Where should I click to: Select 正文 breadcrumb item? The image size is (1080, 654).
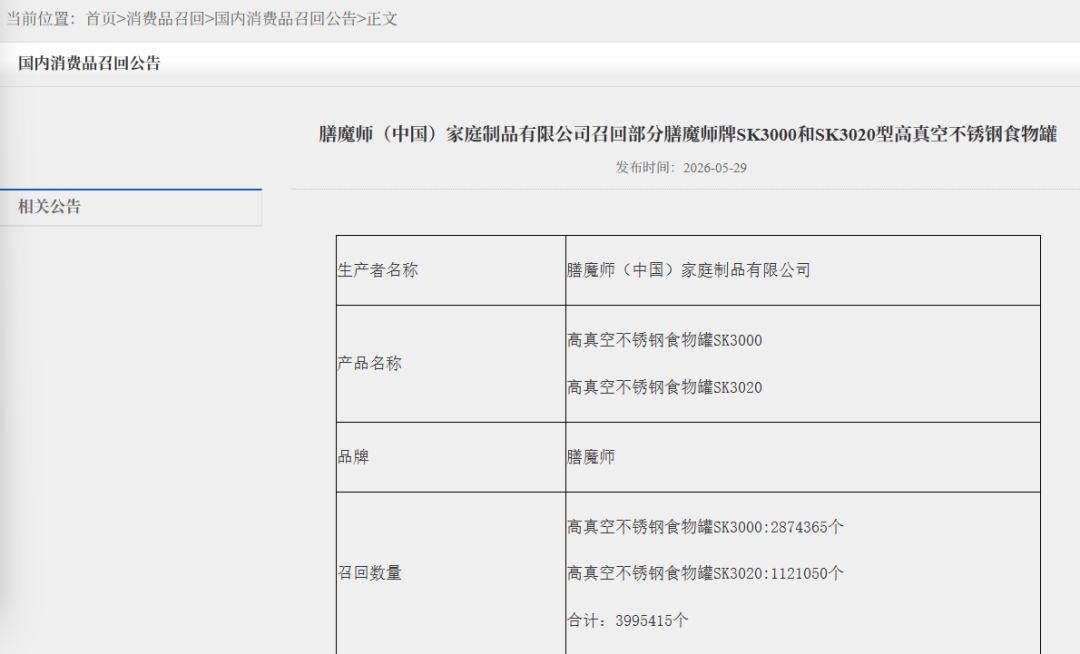tap(382, 19)
